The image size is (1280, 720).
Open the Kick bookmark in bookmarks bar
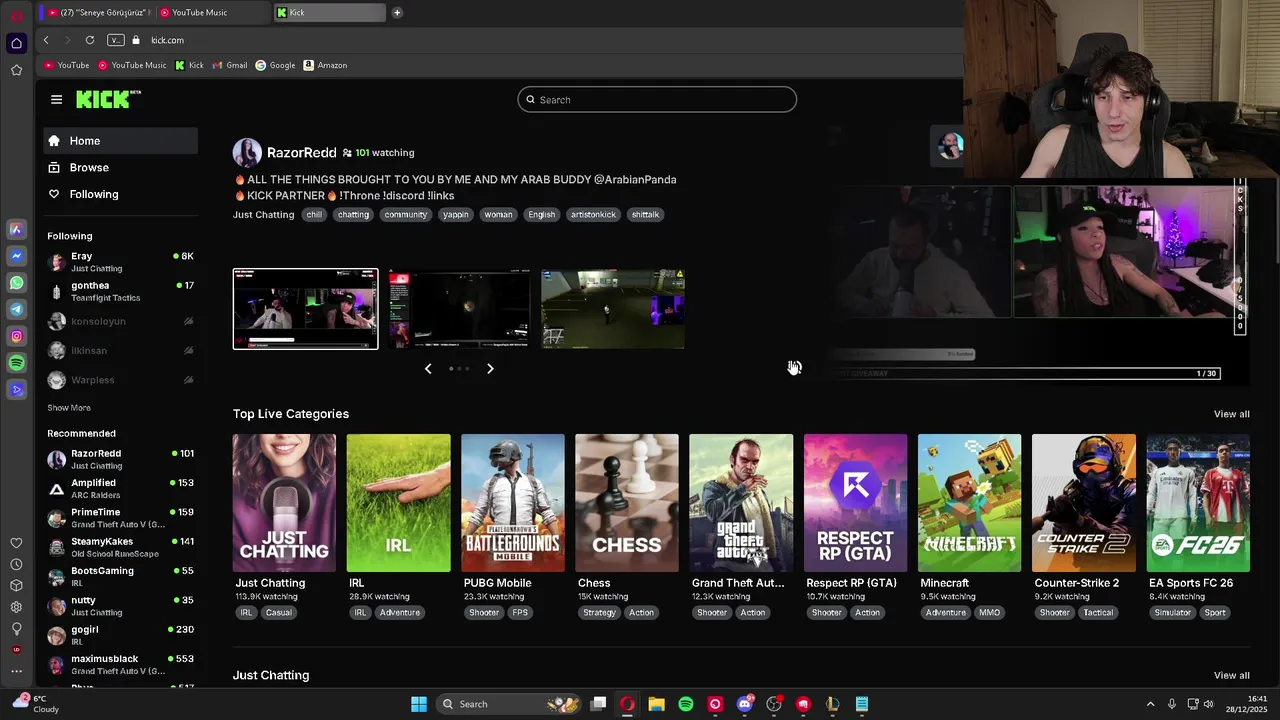[x=189, y=65]
